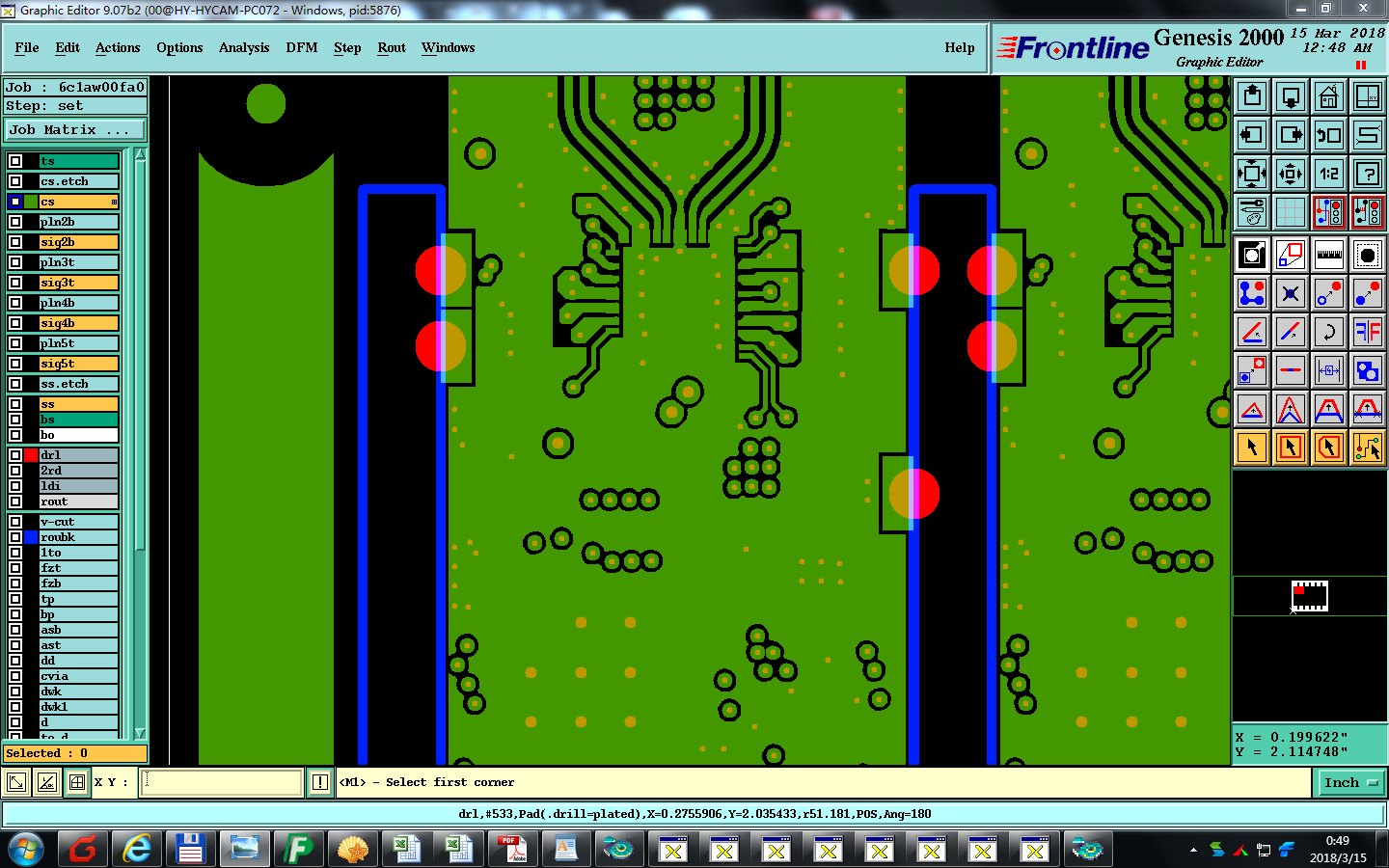Open the Rout menu
Image resolution: width=1389 pixels, height=868 pixels.
[392, 47]
